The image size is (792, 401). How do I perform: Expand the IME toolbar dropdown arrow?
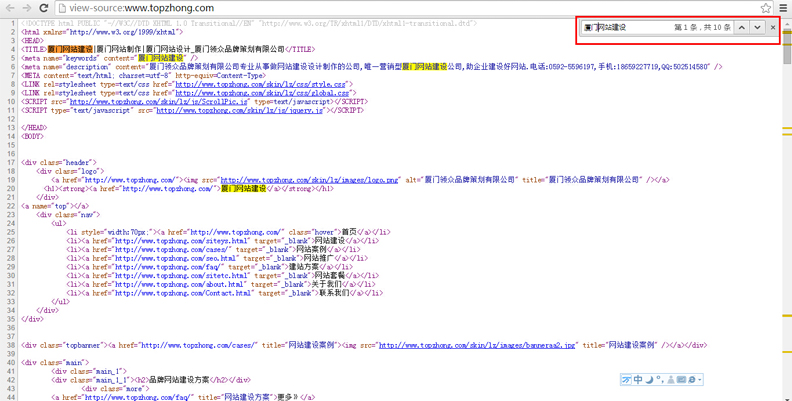700,380
